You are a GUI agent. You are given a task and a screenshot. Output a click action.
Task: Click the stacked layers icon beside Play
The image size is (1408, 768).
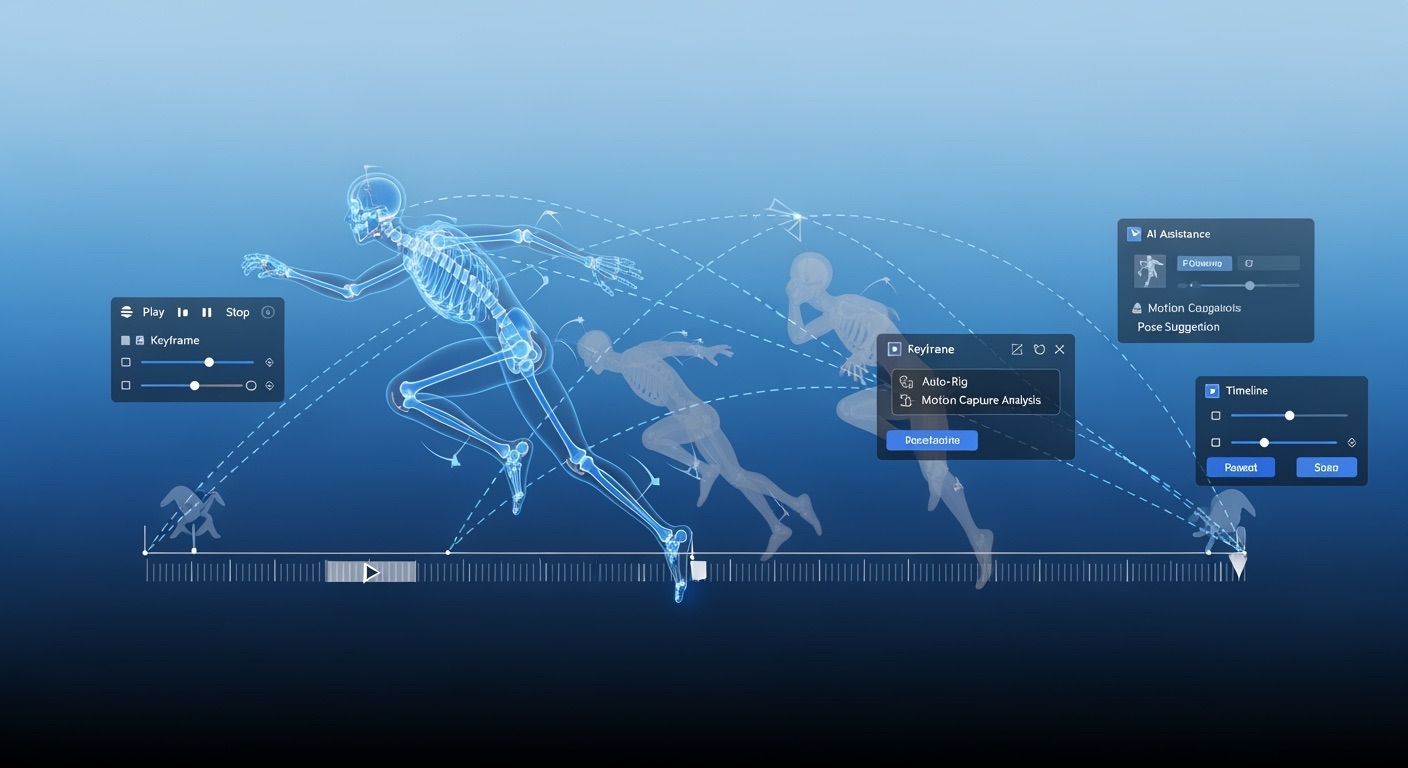click(126, 312)
